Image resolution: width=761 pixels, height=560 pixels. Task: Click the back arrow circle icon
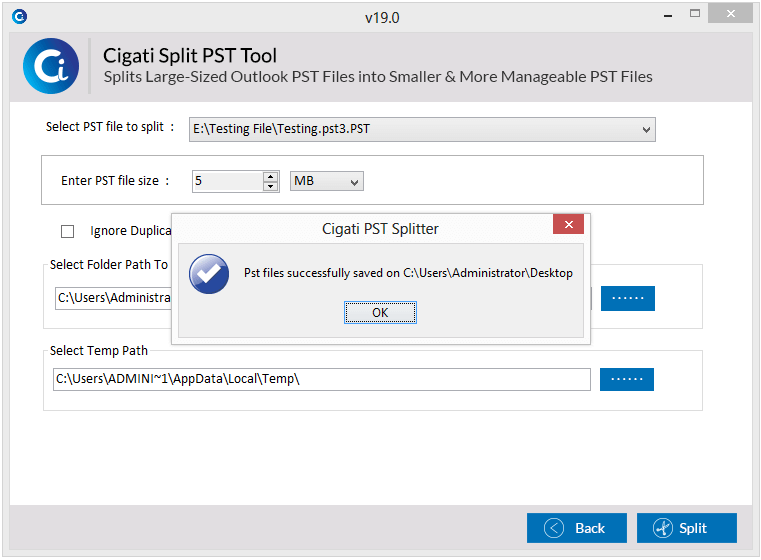[554, 528]
